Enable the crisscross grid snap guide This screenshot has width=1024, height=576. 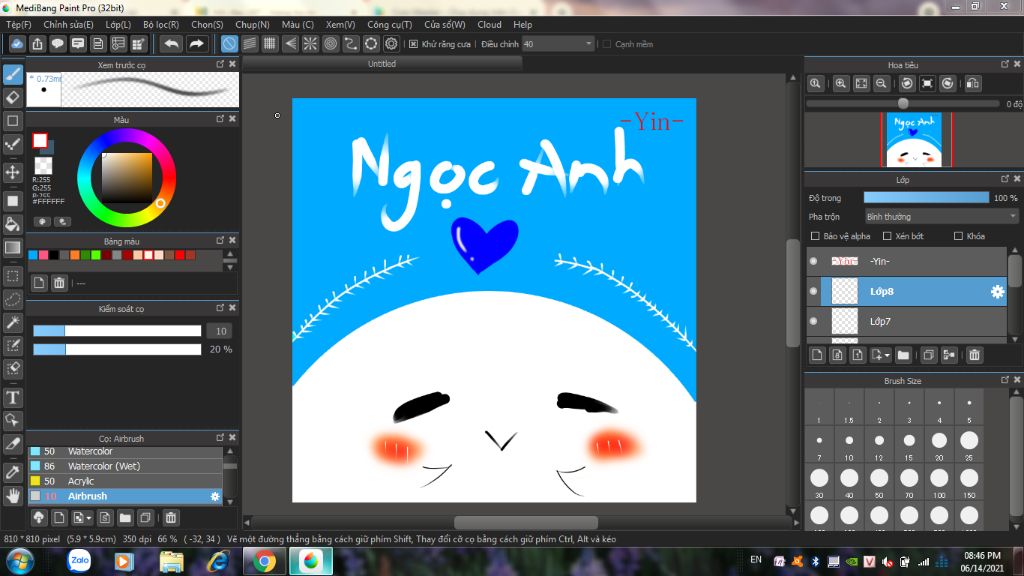click(x=270, y=44)
